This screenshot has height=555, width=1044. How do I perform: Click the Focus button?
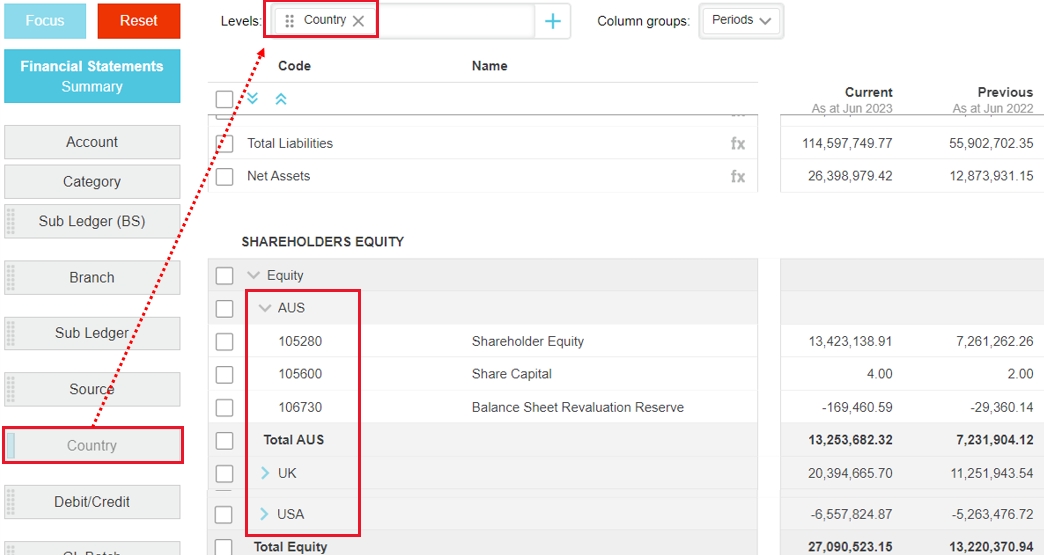click(x=45, y=21)
